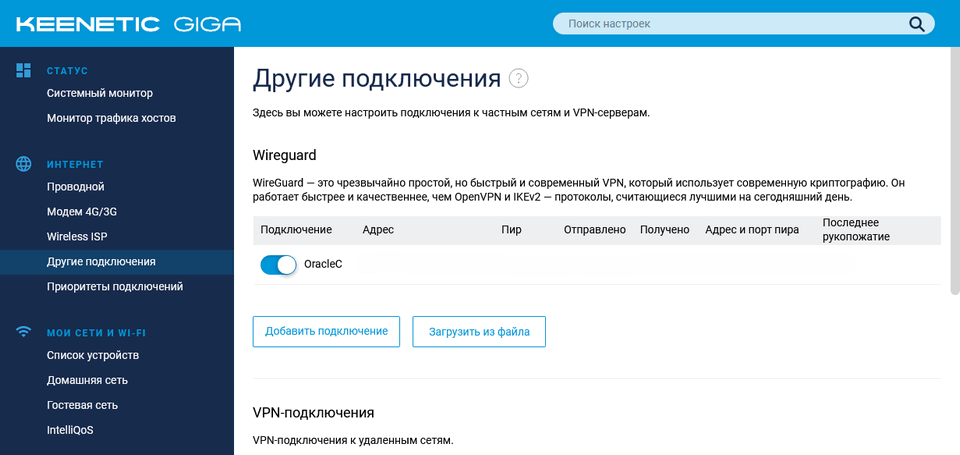Open Wireless ISP settings
The image size is (960, 455).
pyautogui.click(x=77, y=236)
